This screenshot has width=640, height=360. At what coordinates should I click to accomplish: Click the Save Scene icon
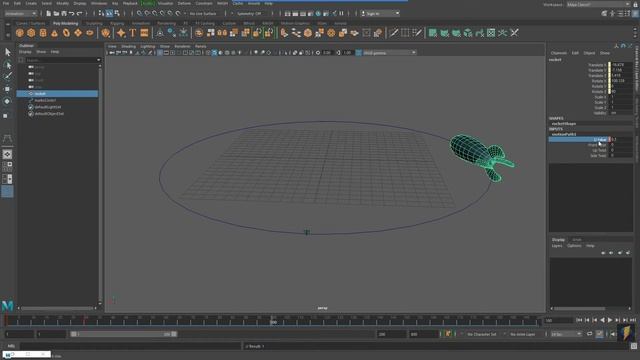click(64, 13)
